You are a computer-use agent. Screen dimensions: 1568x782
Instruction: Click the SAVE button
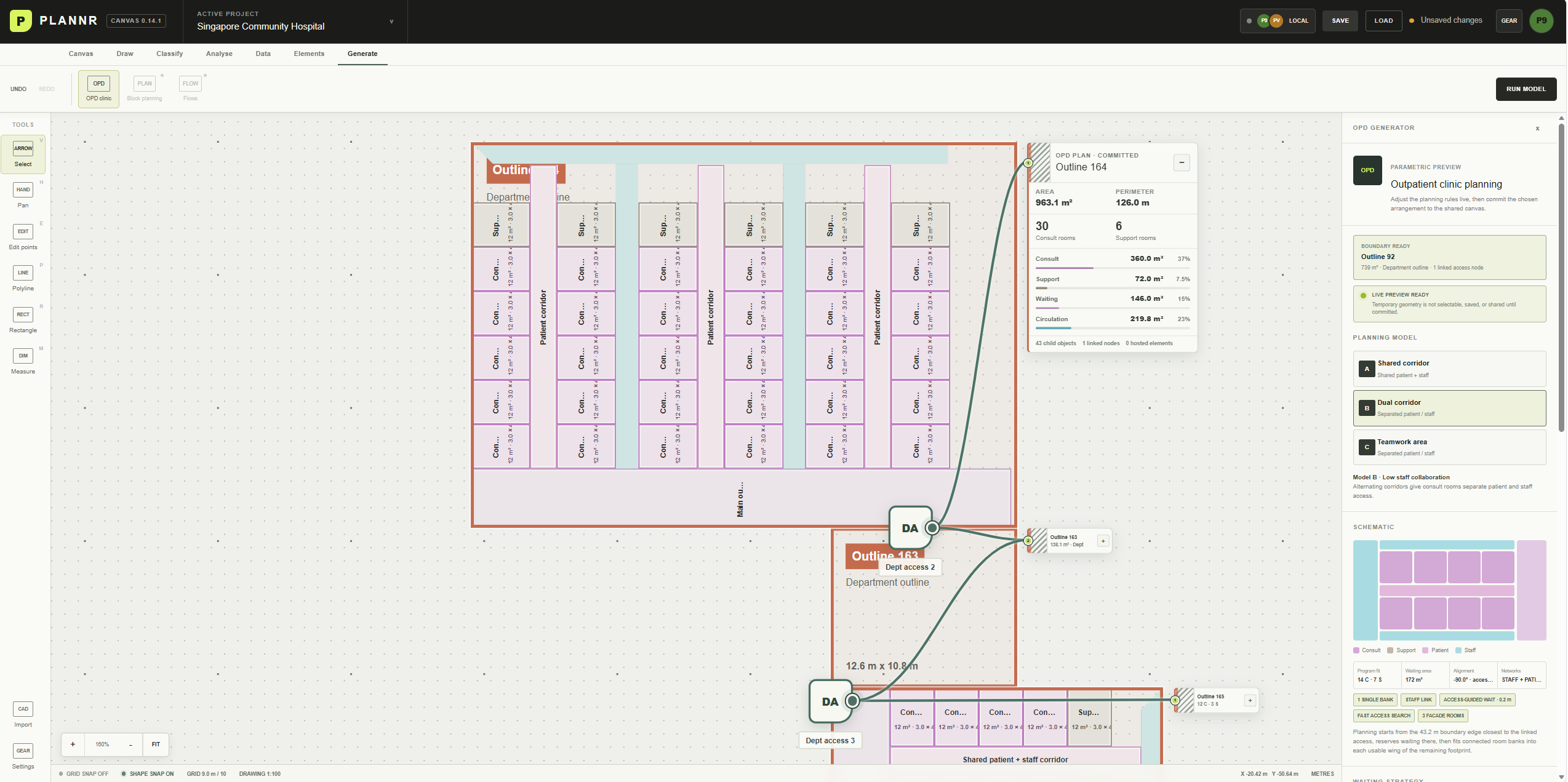1340,21
